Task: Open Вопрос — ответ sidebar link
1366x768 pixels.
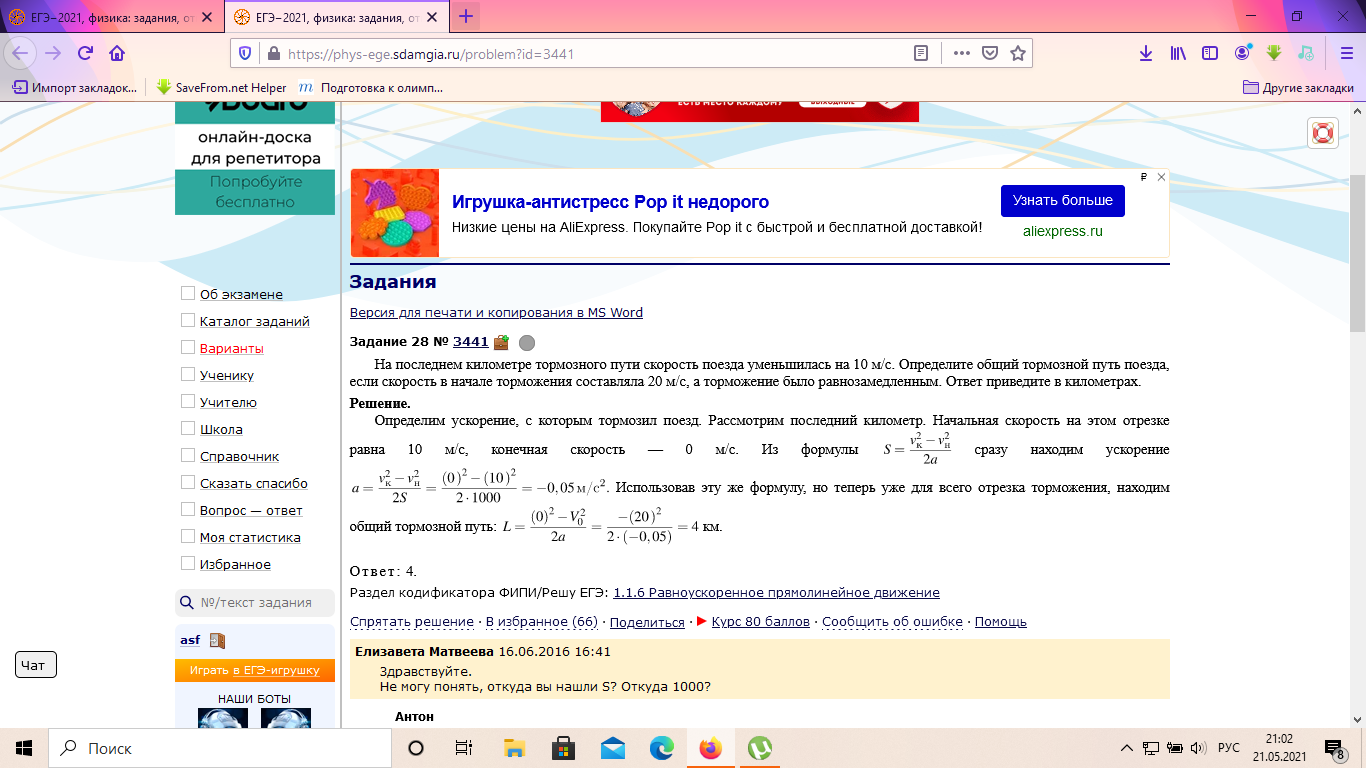Action: coord(251,510)
